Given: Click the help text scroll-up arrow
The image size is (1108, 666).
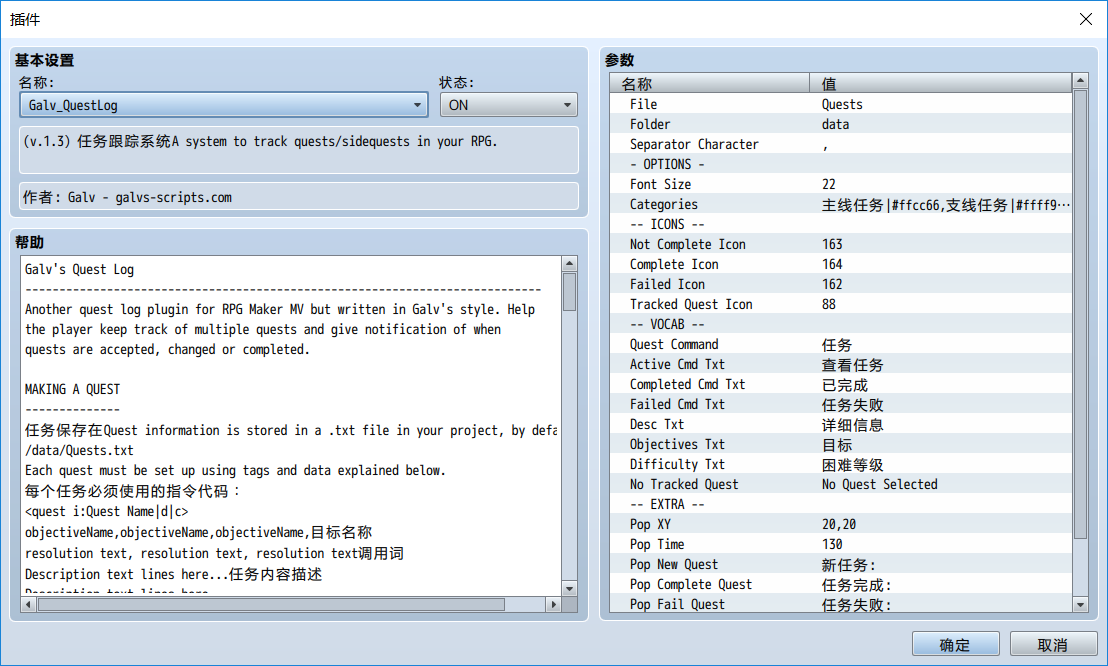Looking at the screenshot, I should pyautogui.click(x=570, y=264).
